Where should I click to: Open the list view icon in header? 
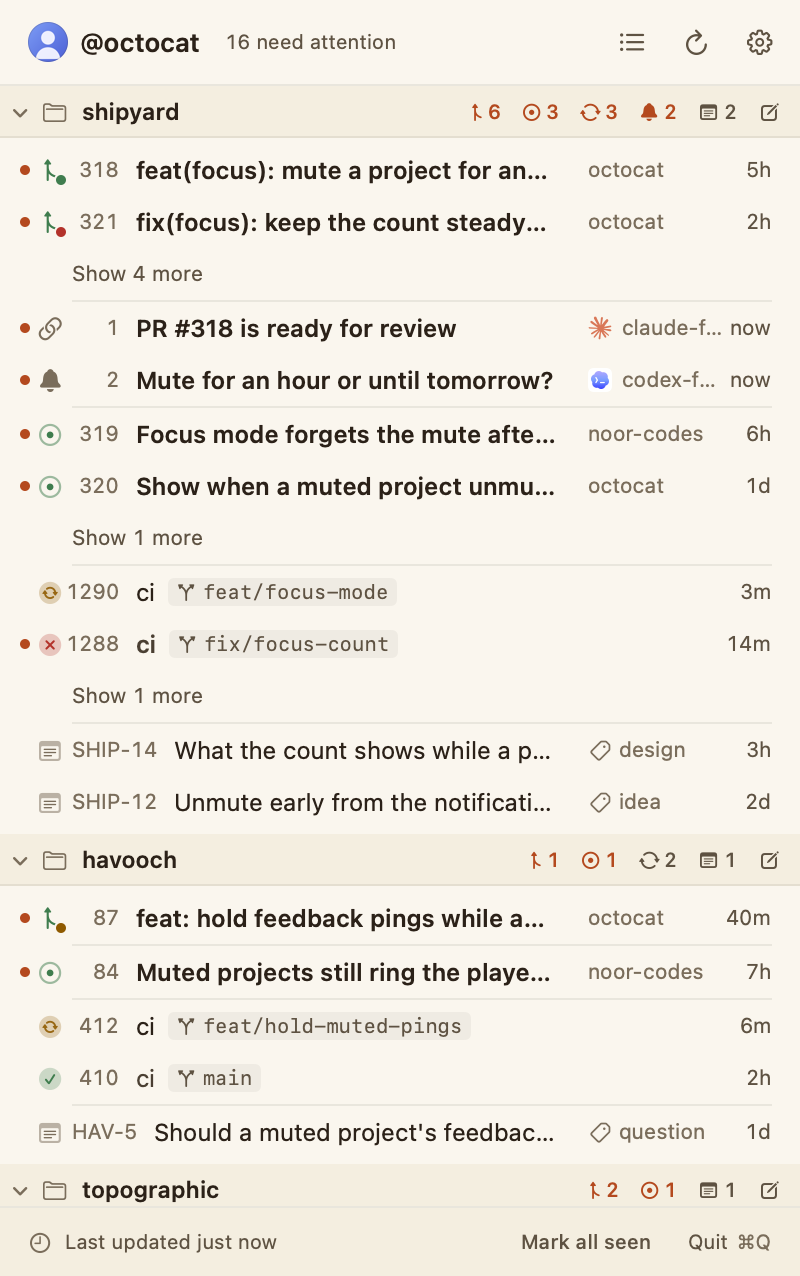pos(632,42)
